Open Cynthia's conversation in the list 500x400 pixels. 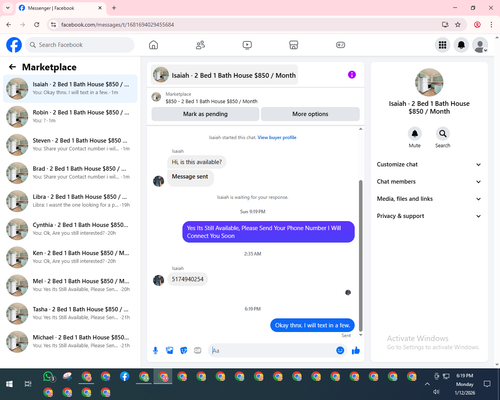[70, 229]
